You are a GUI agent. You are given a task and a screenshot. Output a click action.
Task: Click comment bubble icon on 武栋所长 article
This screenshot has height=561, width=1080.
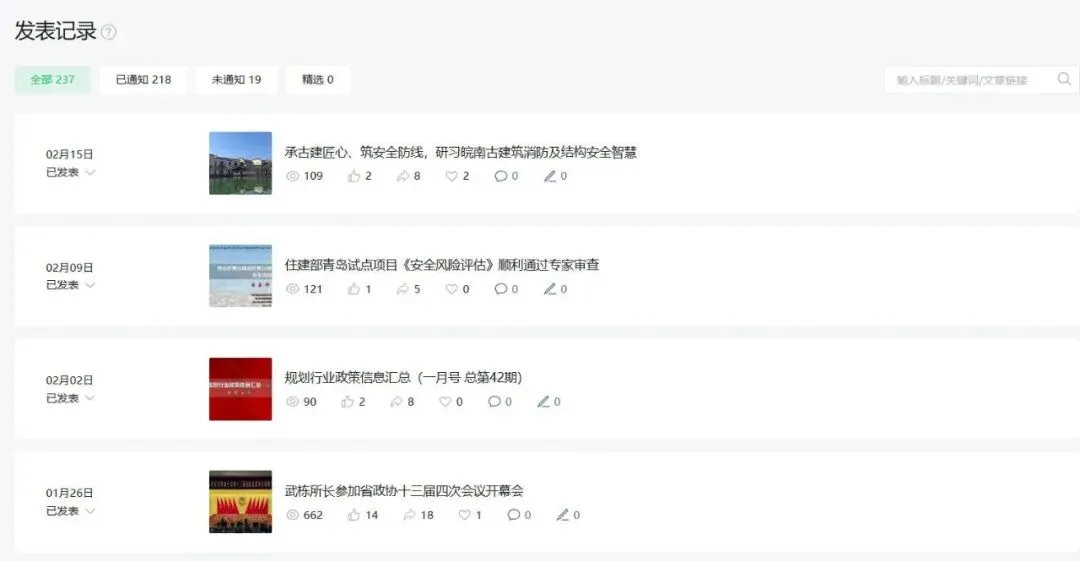coord(514,515)
